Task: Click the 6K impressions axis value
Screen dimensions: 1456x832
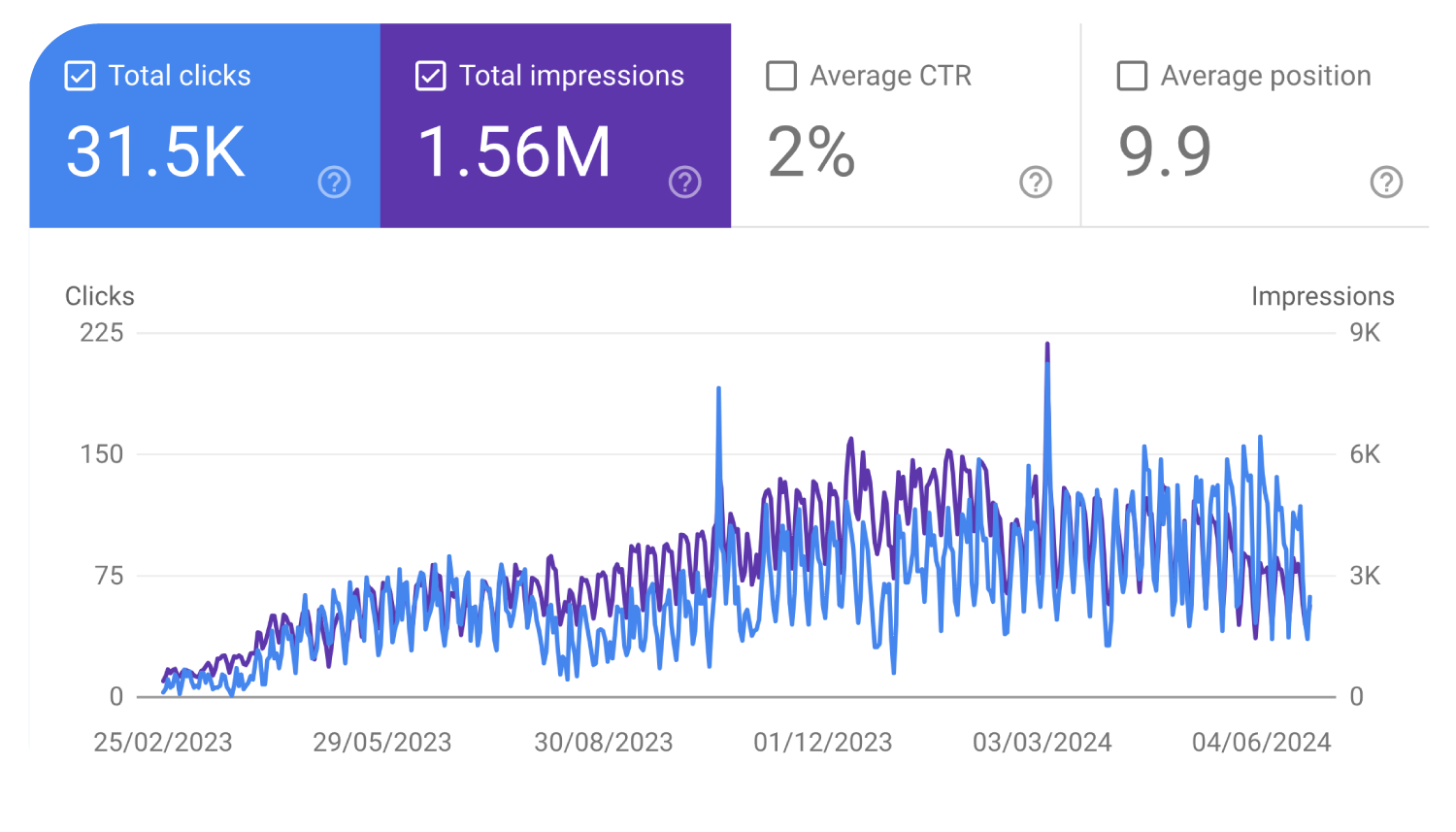Action: pos(1365,454)
